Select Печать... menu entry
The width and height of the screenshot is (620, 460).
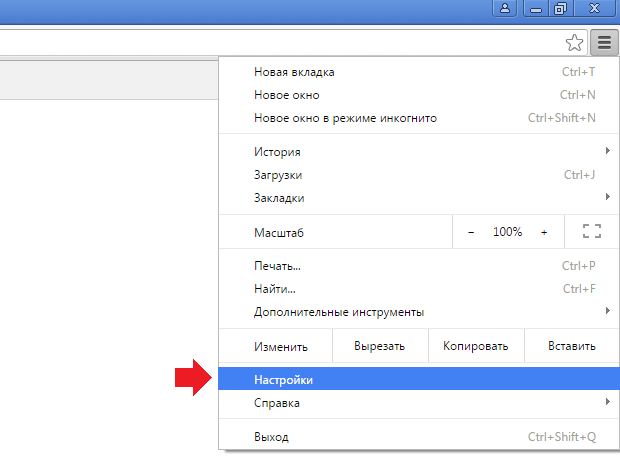click(419, 266)
